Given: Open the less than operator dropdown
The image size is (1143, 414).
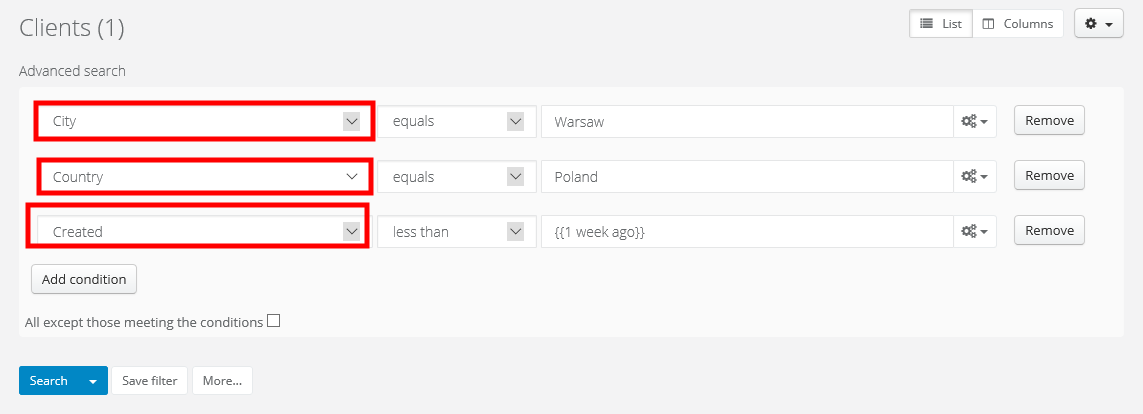Looking at the screenshot, I should click(457, 231).
